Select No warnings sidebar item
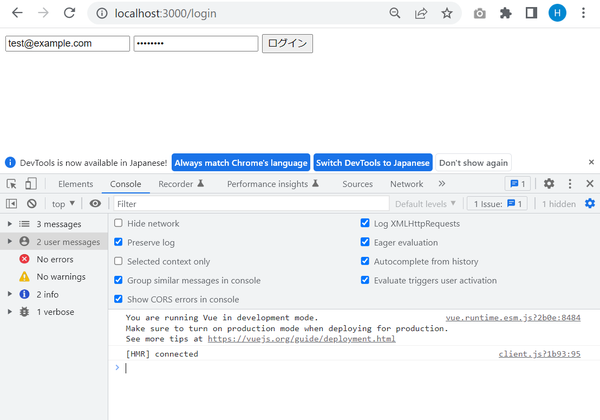Screen dimensions: 600x420 pos(54,276)
